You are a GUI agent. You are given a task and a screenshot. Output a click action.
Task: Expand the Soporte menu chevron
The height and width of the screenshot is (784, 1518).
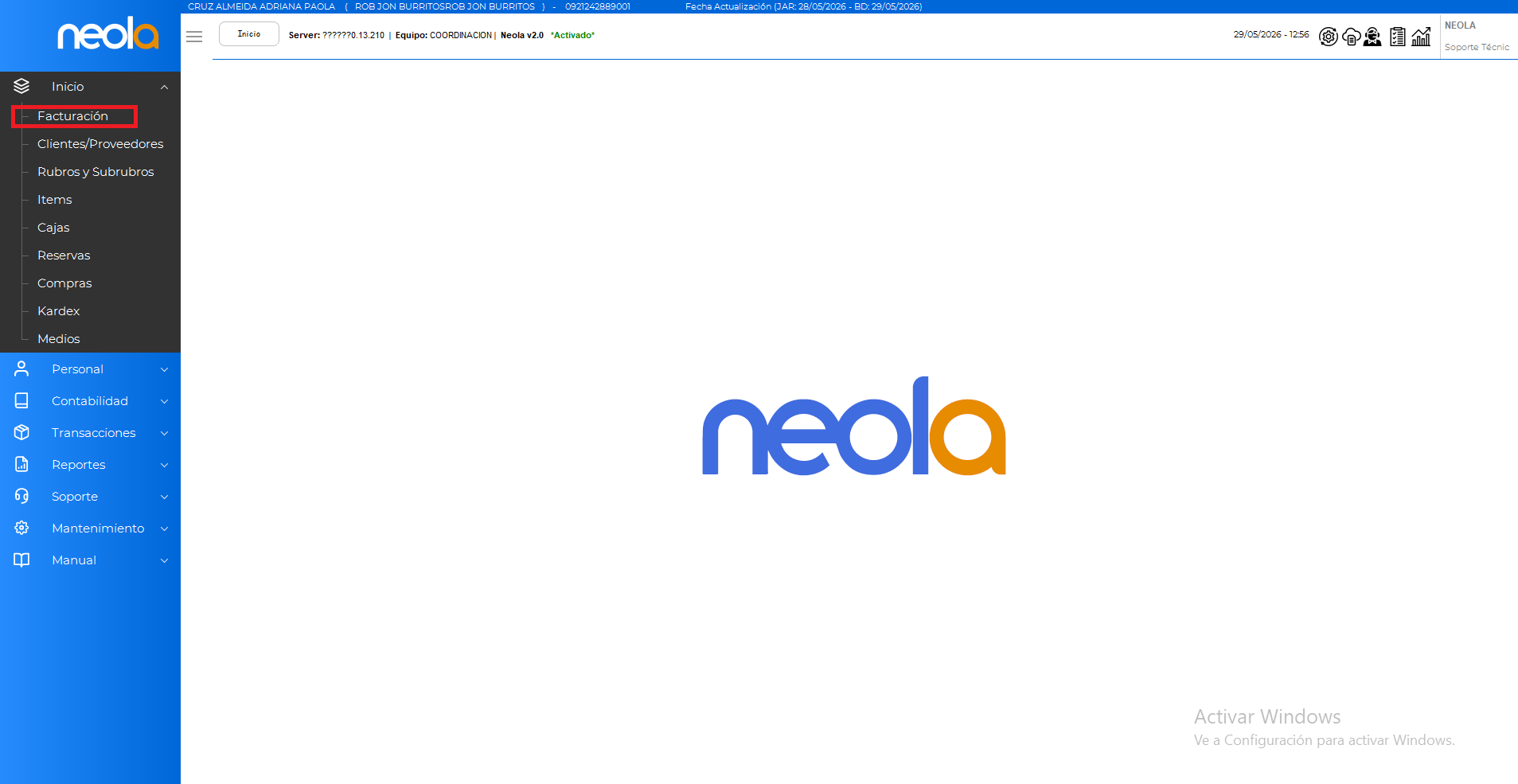pos(164,497)
